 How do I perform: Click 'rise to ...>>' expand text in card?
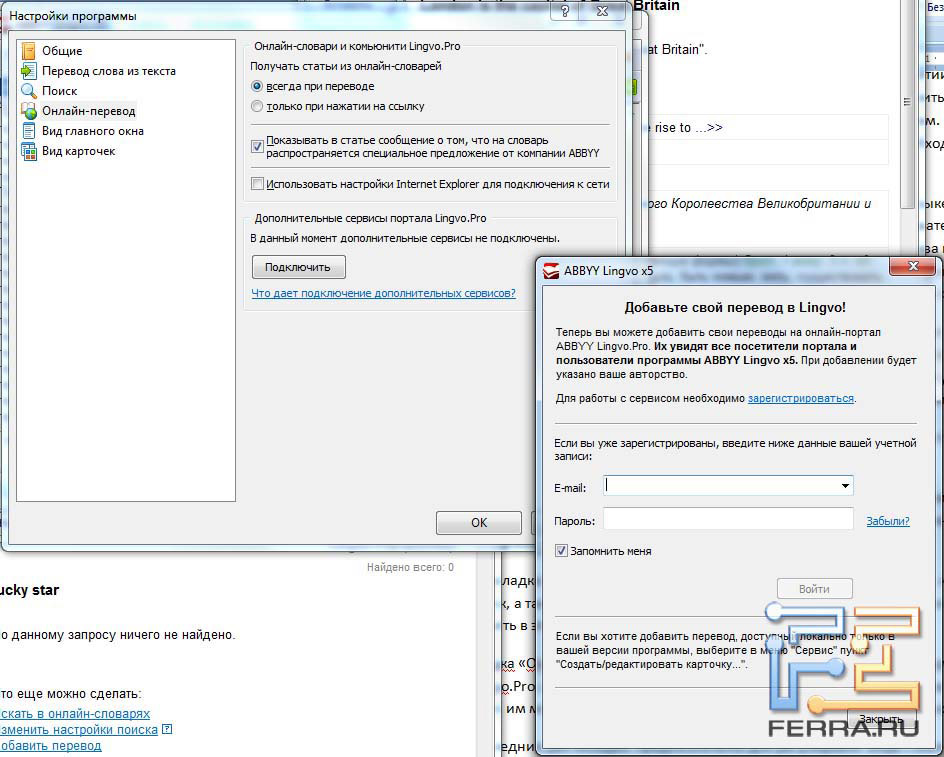688,128
